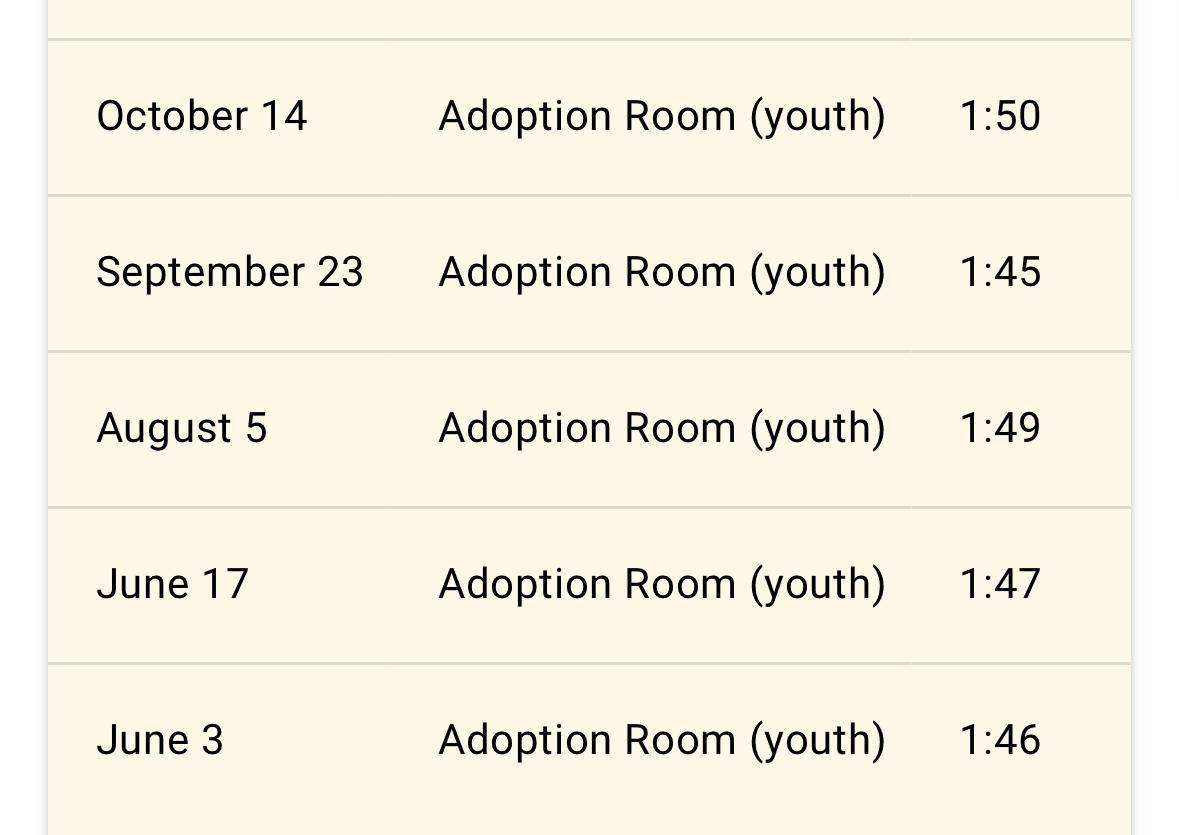
Task: Select Adoption Room (youth) for June 17
Action: point(662,584)
